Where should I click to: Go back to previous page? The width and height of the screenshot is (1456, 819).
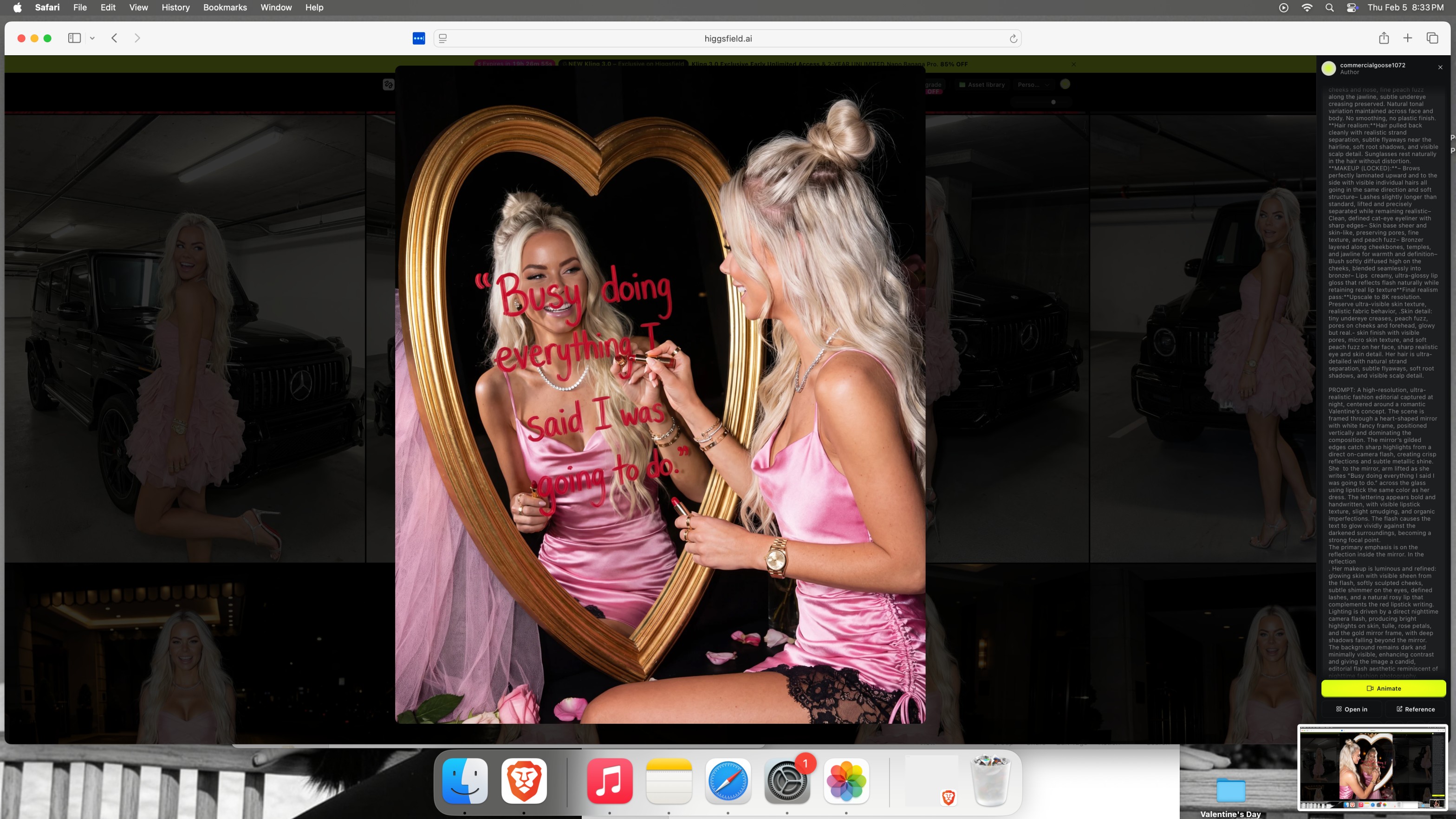[114, 38]
